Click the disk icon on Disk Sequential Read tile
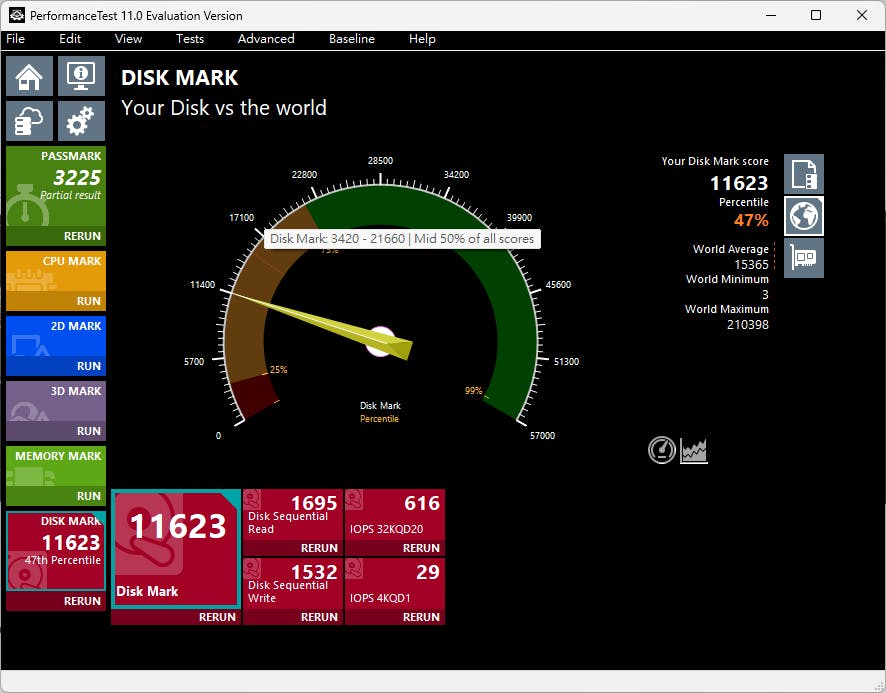Image resolution: width=886 pixels, height=693 pixels. click(x=252, y=499)
